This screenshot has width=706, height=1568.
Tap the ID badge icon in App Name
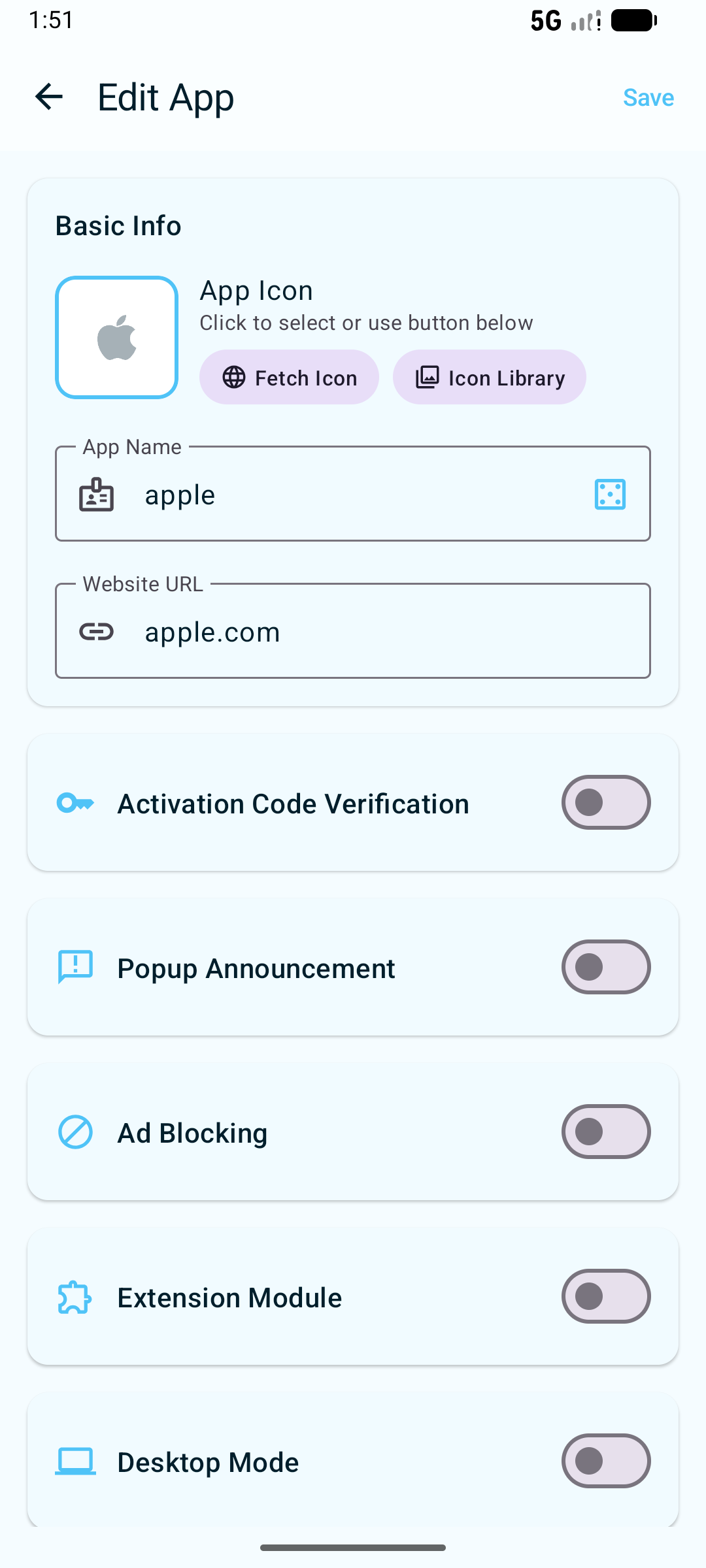[96, 495]
